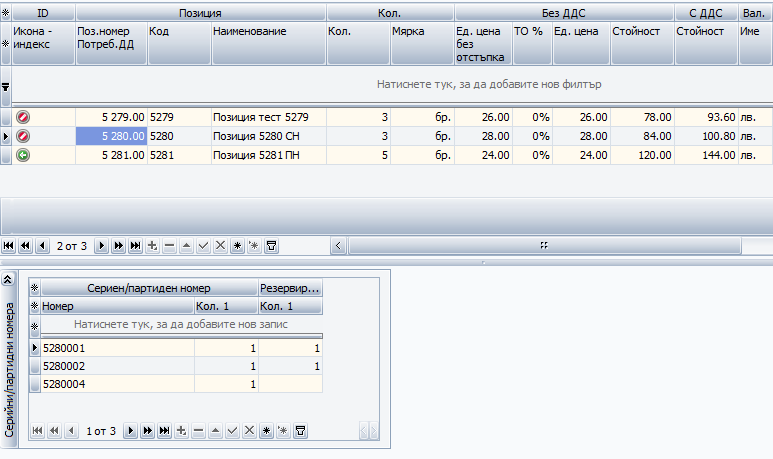The width and height of the screenshot is (773, 459).
Task: Click the Без ДДС band header
Action: pos(564,13)
